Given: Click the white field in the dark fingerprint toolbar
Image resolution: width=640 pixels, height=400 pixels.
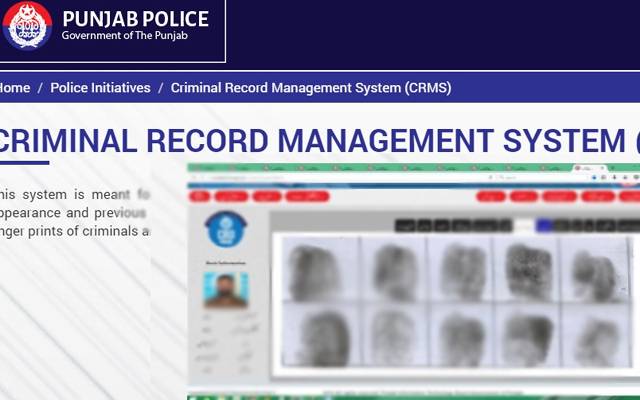Looking at the screenshot, I should (523, 225).
